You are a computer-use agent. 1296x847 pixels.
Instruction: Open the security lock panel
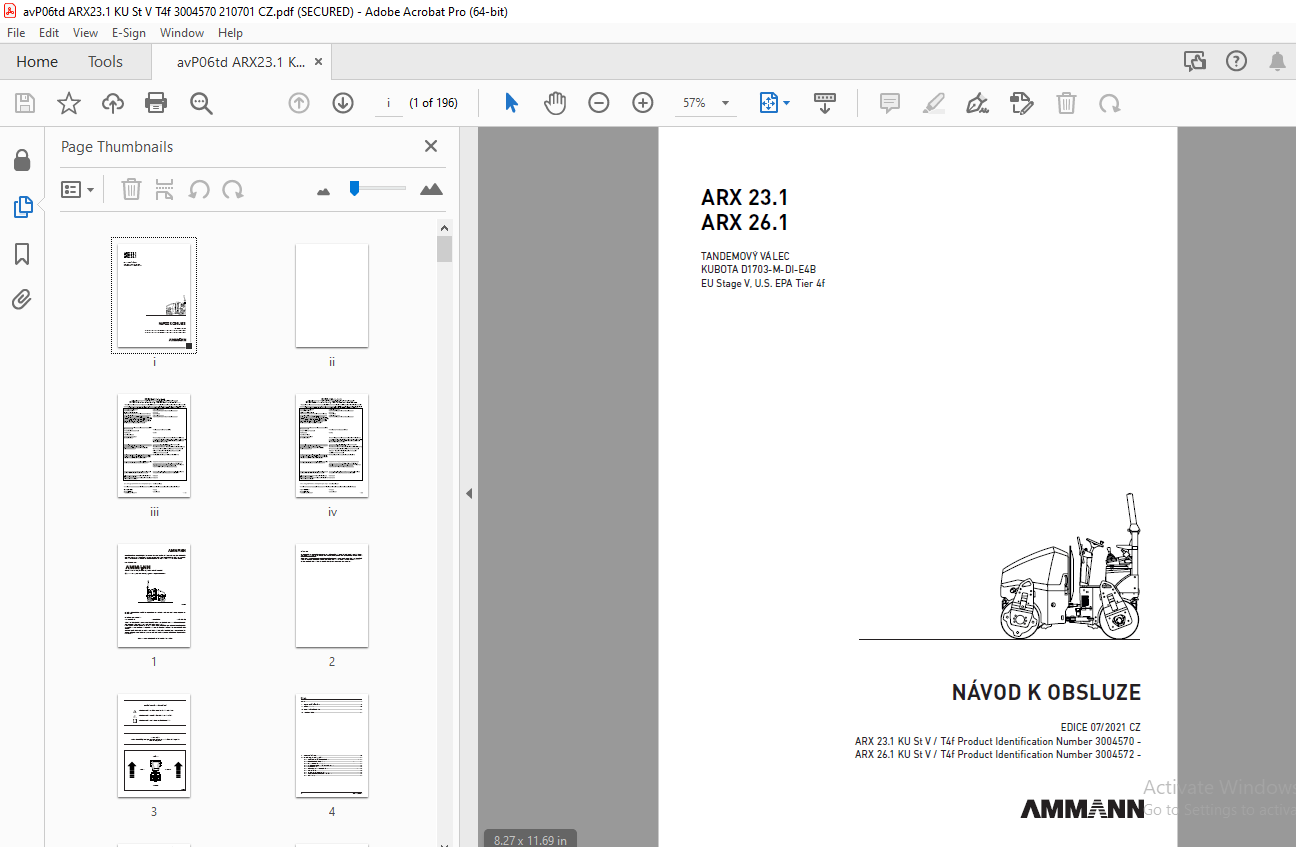[x=22, y=160]
